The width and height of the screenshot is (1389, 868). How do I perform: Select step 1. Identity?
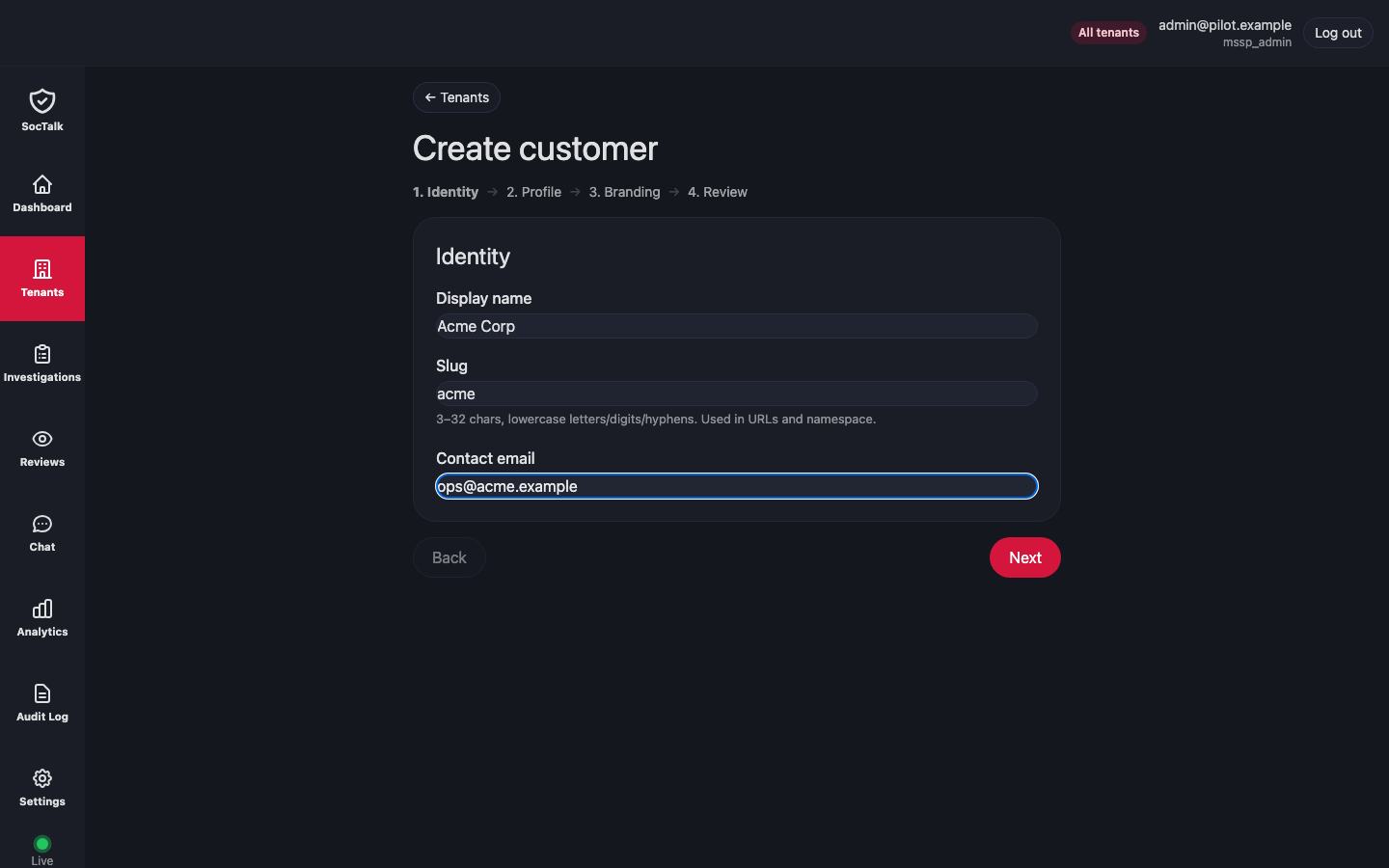click(x=446, y=192)
